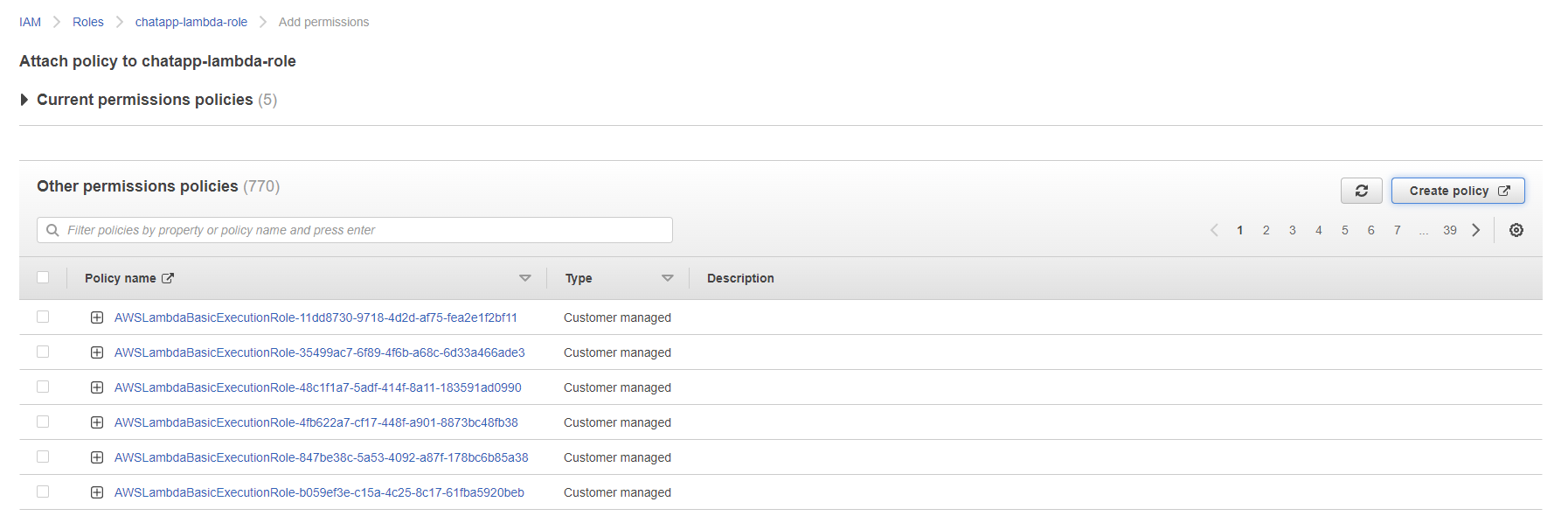Image resolution: width=1568 pixels, height=516 pixels.
Task: Select current page 1 in pagination
Action: (x=1239, y=230)
